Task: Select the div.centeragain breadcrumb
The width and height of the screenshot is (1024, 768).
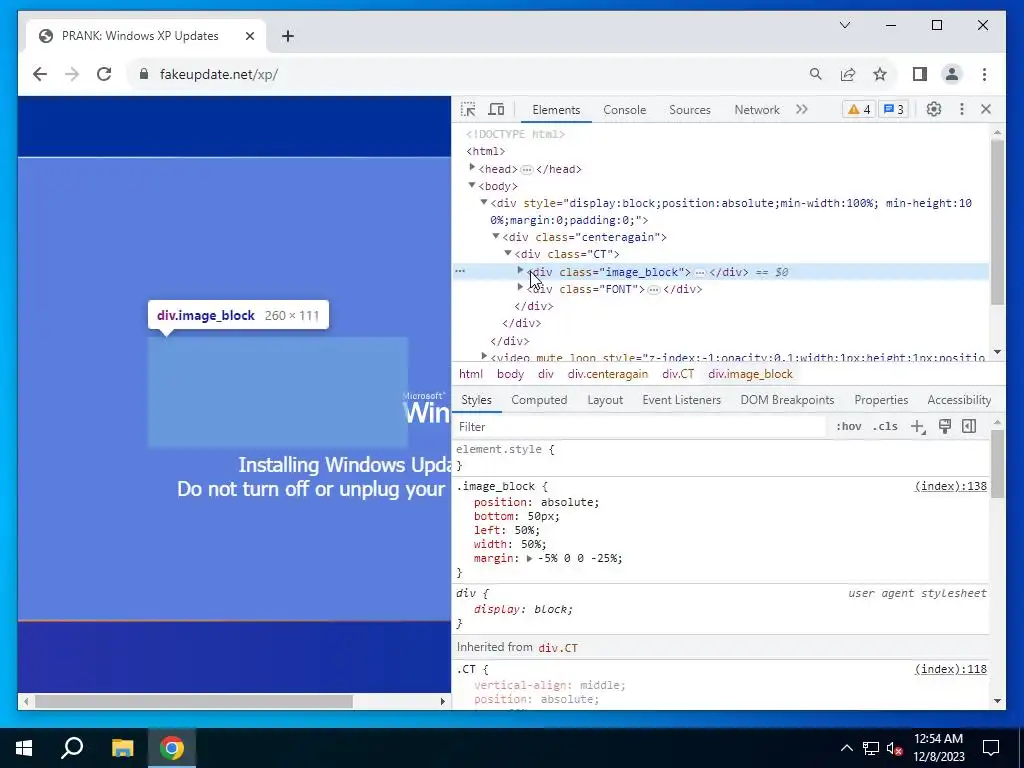Action: pyautogui.click(x=608, y=374)
